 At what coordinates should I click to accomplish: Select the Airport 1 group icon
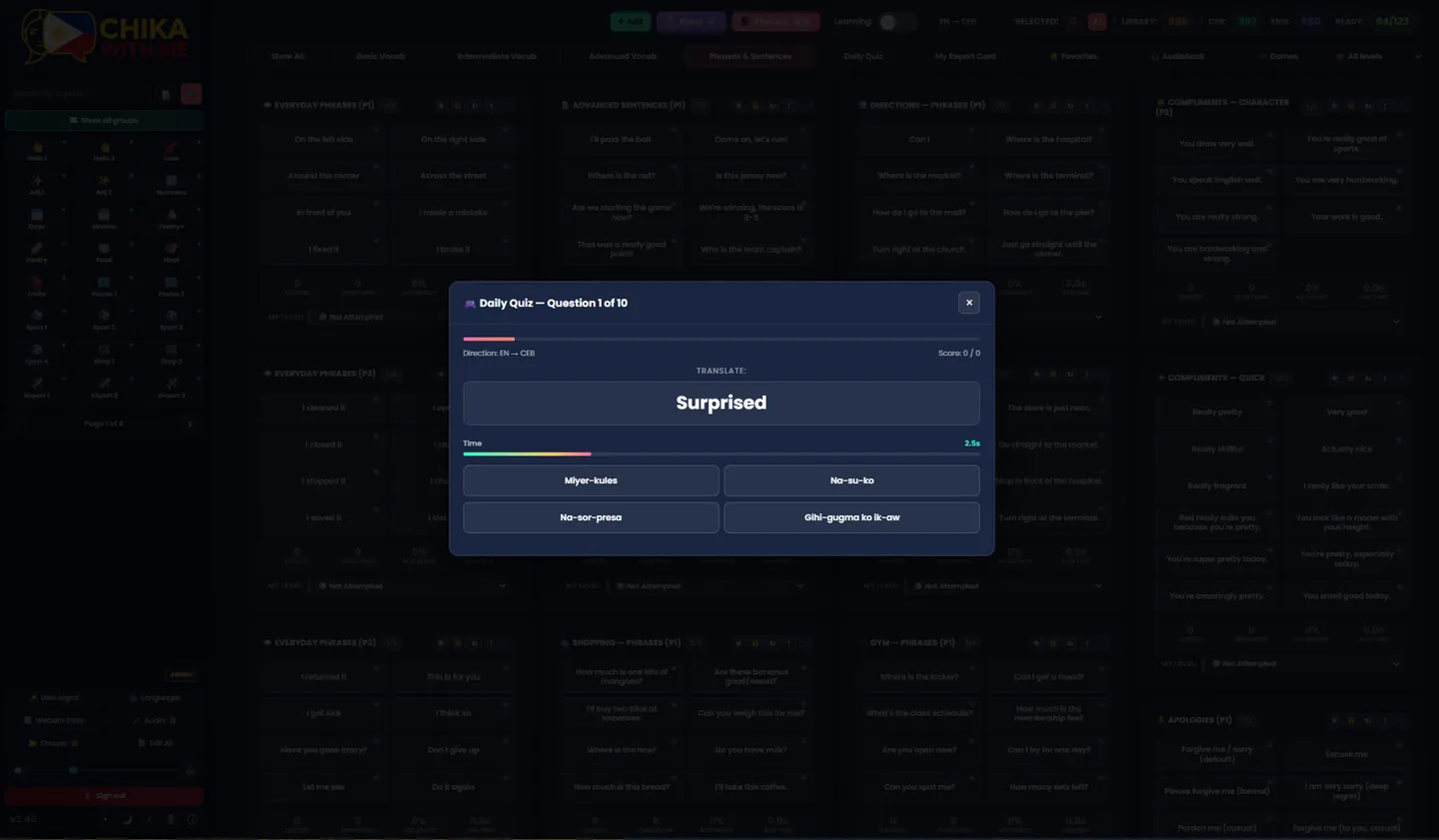click(x=37, y=388)
